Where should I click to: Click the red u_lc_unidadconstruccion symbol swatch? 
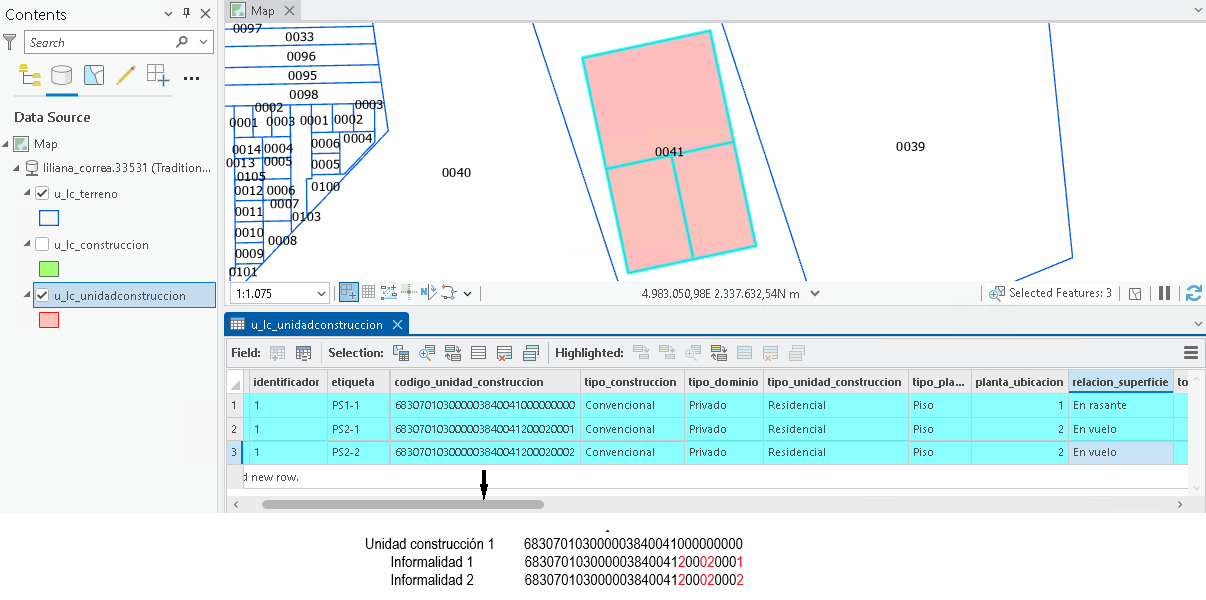[49, 320]
